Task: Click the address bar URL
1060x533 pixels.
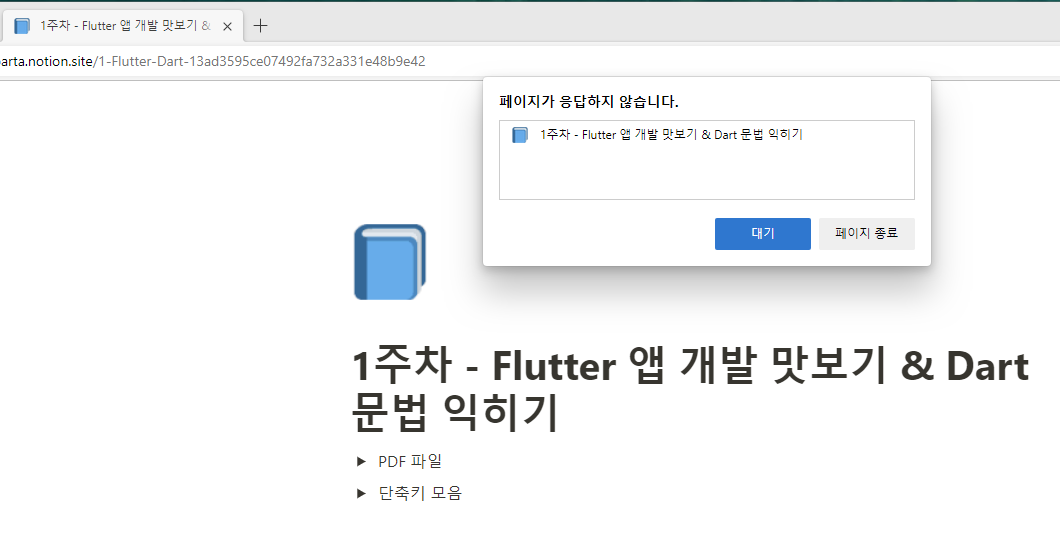Action: click(x=212, y=62)
